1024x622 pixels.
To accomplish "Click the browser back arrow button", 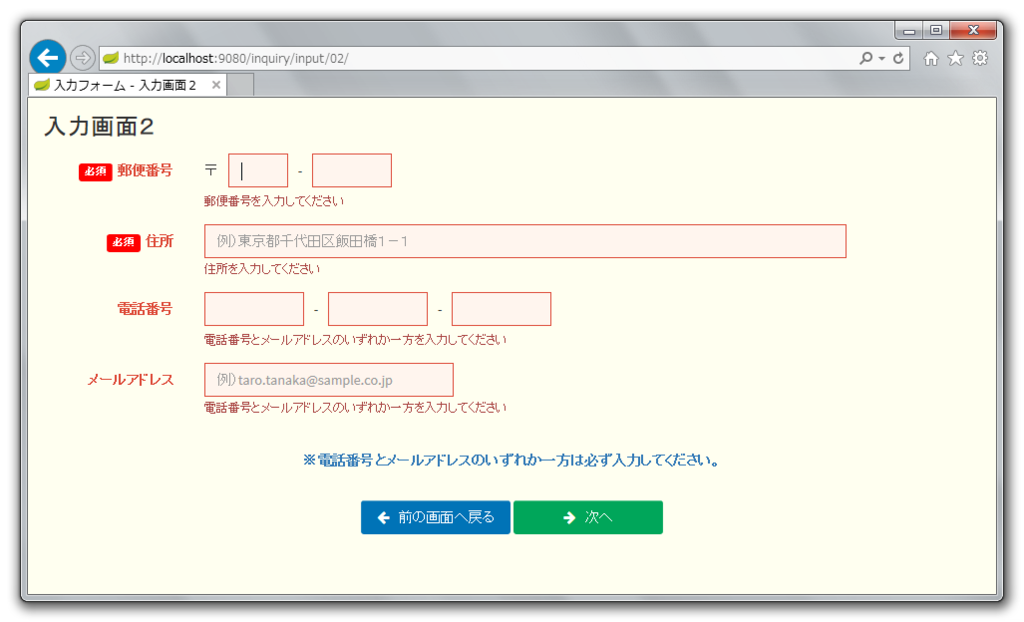I will [47, 58].
